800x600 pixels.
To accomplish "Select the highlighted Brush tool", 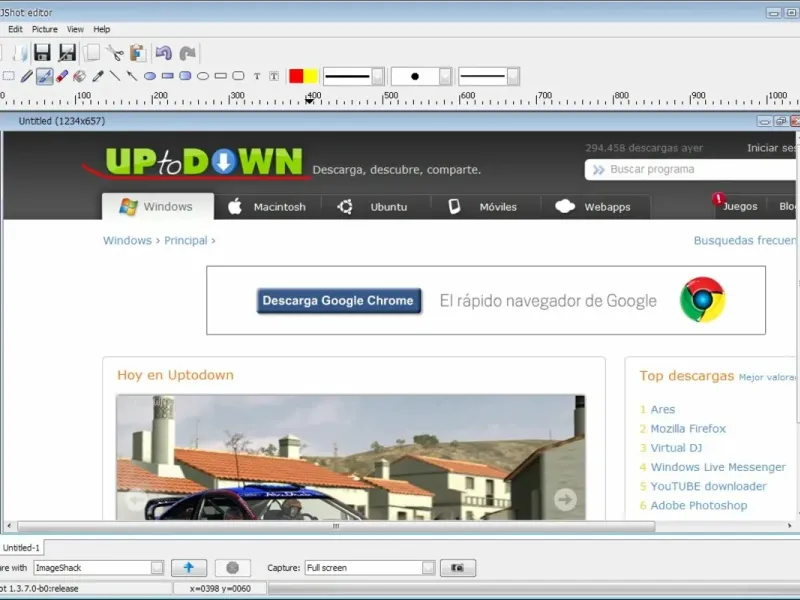I will click(x=44, y=77).
